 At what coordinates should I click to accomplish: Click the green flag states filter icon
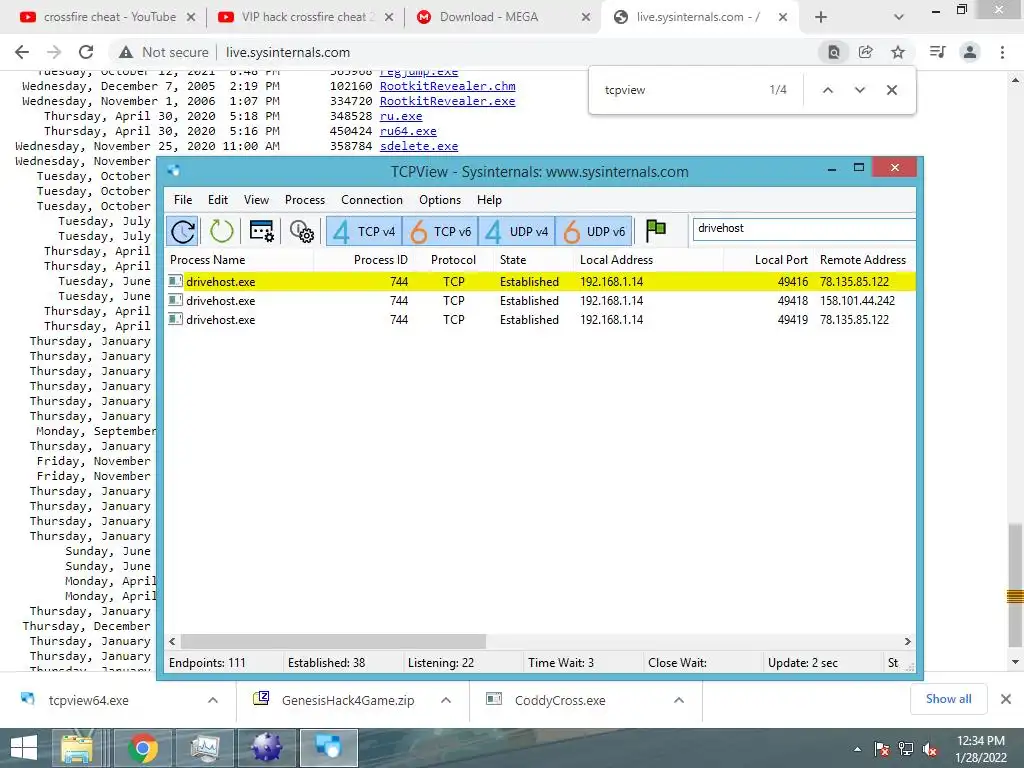click(x=656, y=231)
